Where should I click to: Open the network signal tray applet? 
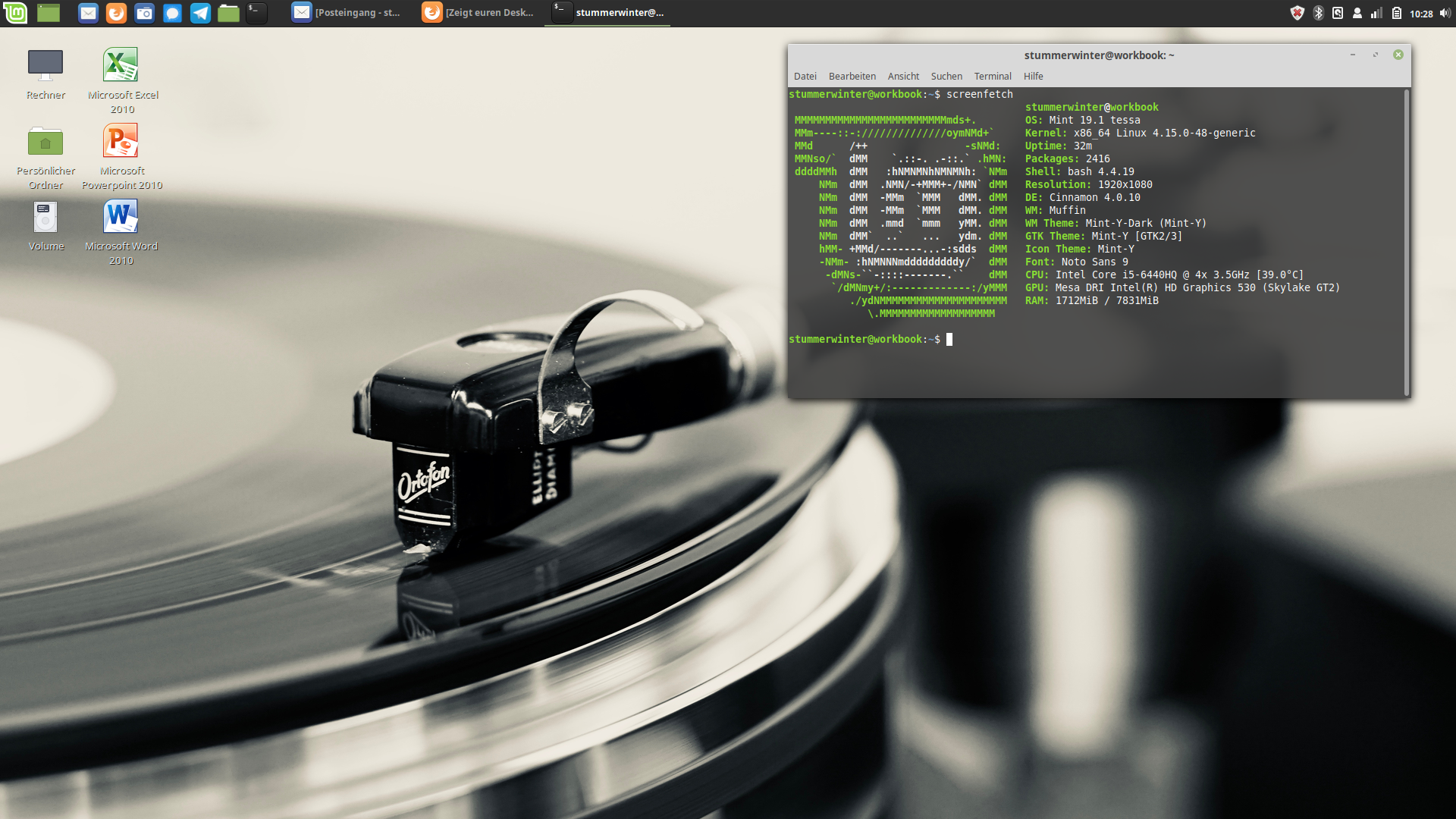point(1376,13)
